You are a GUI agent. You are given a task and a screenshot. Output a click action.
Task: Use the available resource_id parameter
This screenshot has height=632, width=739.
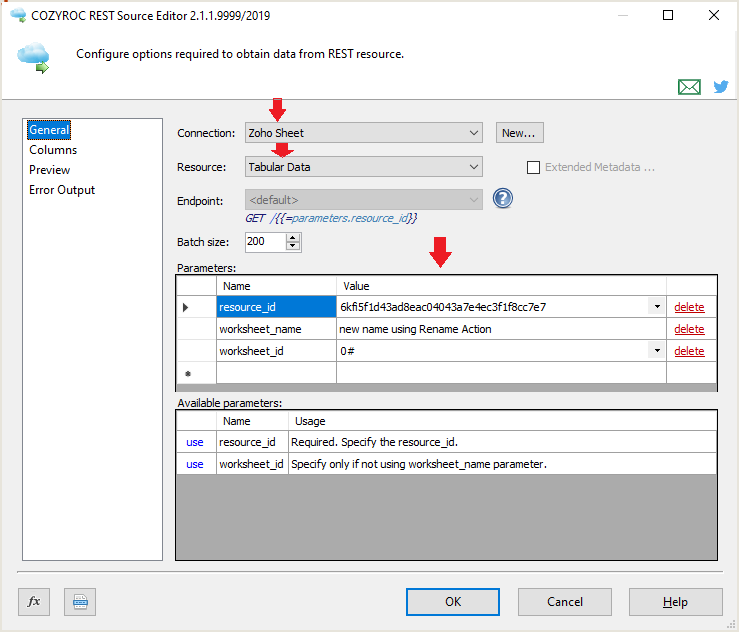click(195, 442)
